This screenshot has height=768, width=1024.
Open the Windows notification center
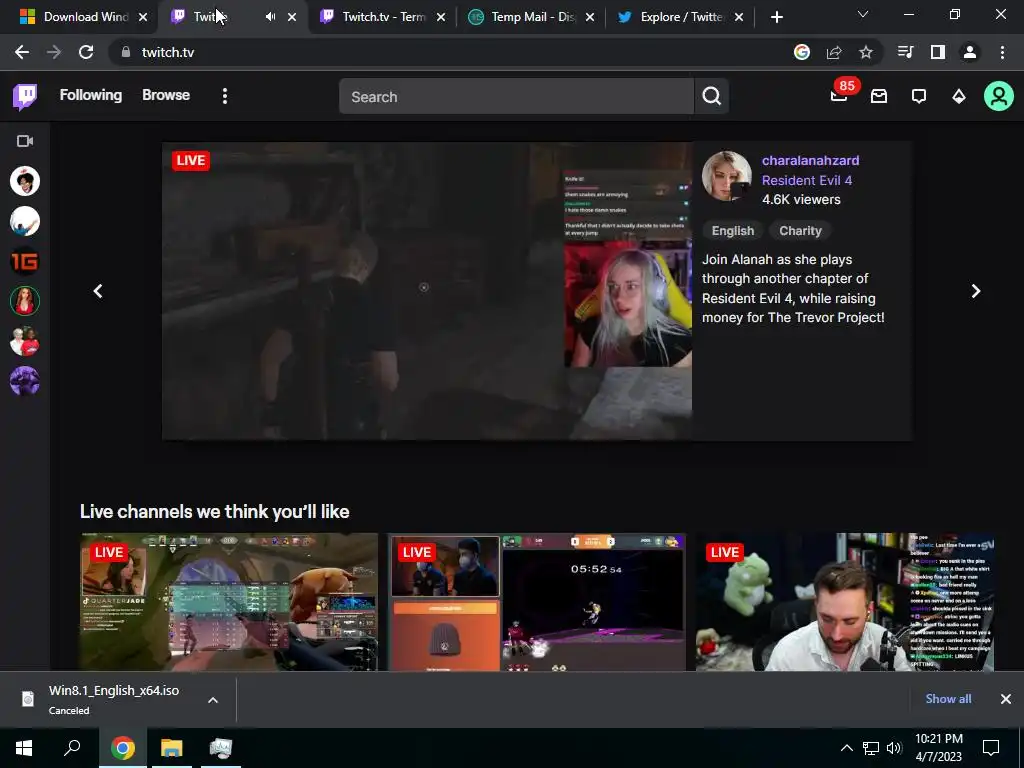pyautogui.click(x=991, y=748)
